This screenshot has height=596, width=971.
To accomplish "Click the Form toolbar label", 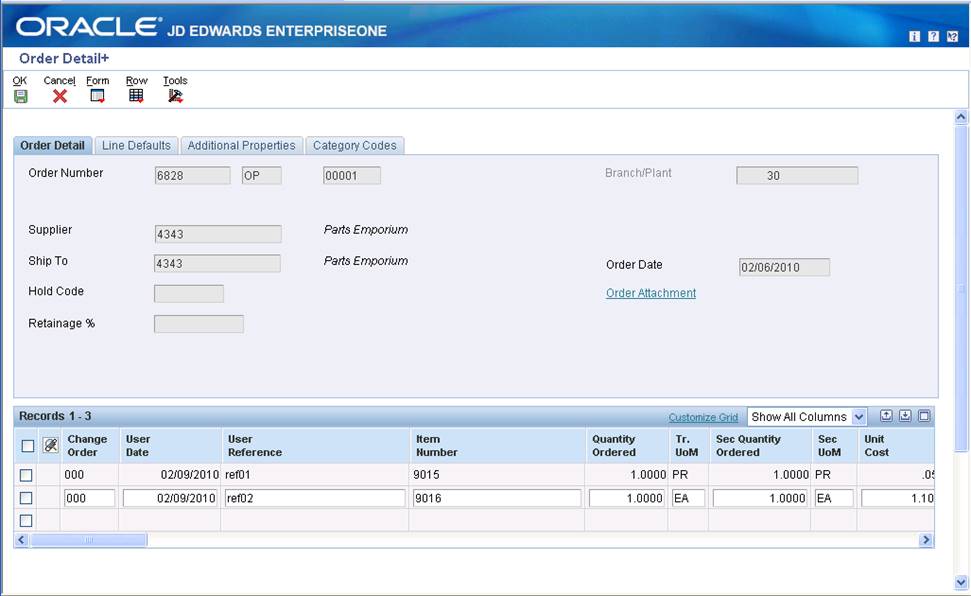I will point(97,81).
